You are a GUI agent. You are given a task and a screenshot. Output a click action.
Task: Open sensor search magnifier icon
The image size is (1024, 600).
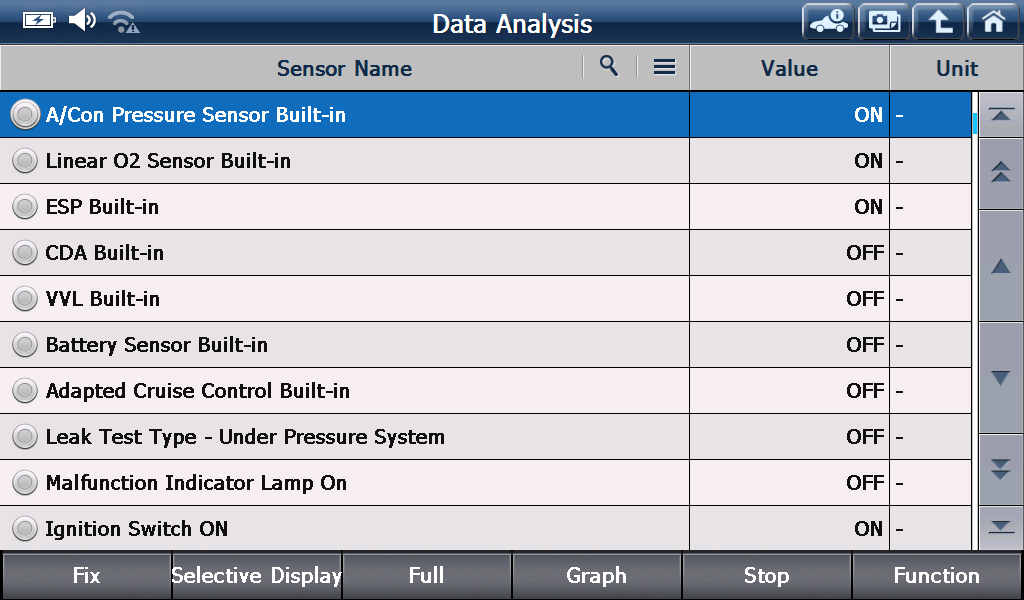(609, 66)
